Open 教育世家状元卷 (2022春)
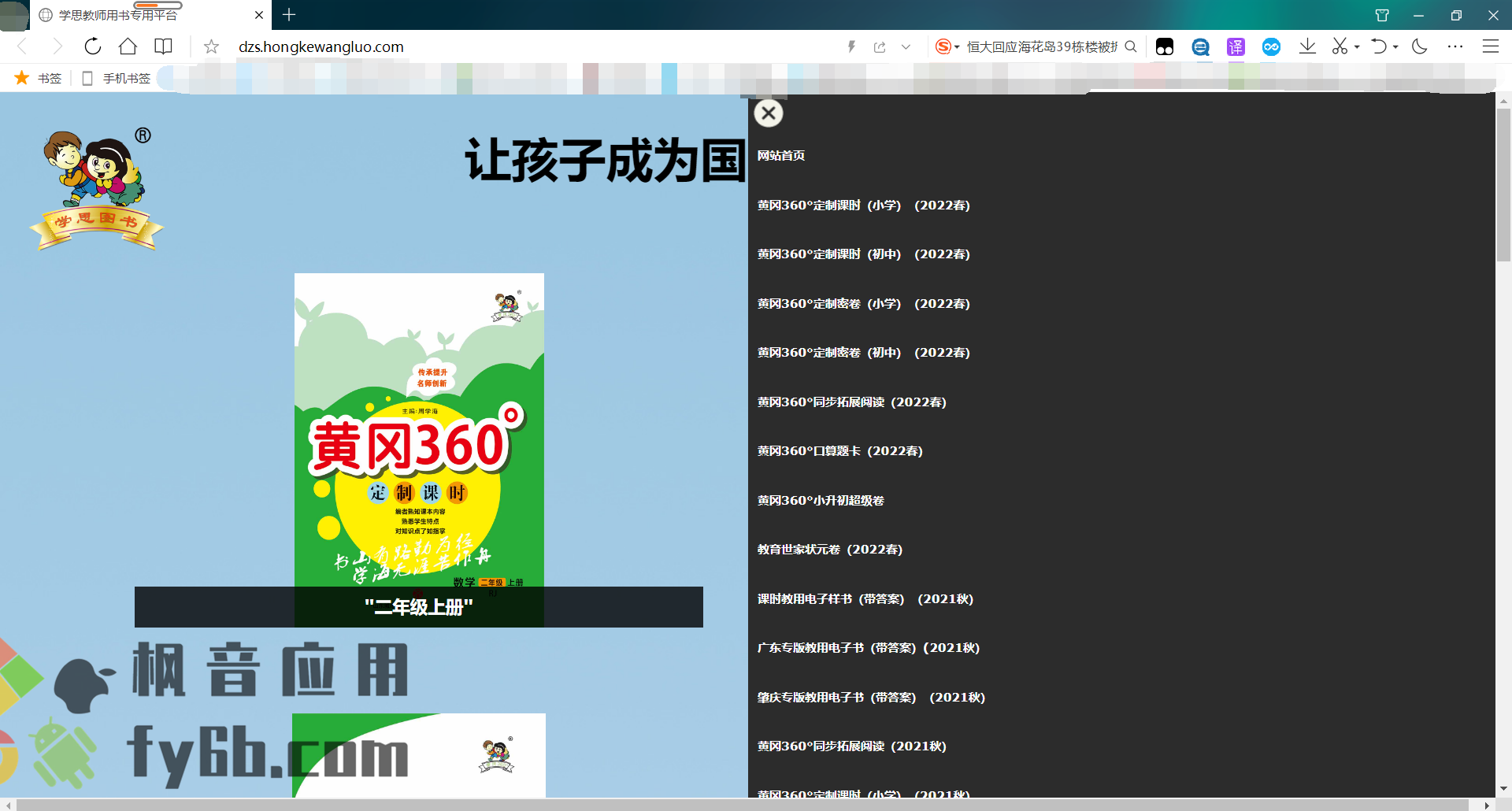The width and height of the screenshot is (1512, 811). tap(830, 550)
